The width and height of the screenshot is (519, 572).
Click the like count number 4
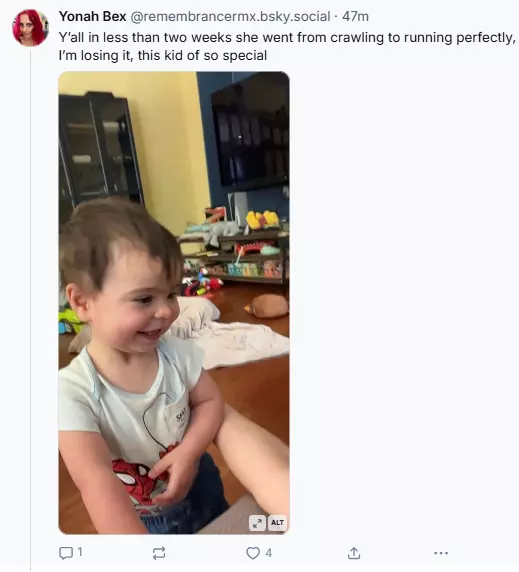(x=268, y=553)
